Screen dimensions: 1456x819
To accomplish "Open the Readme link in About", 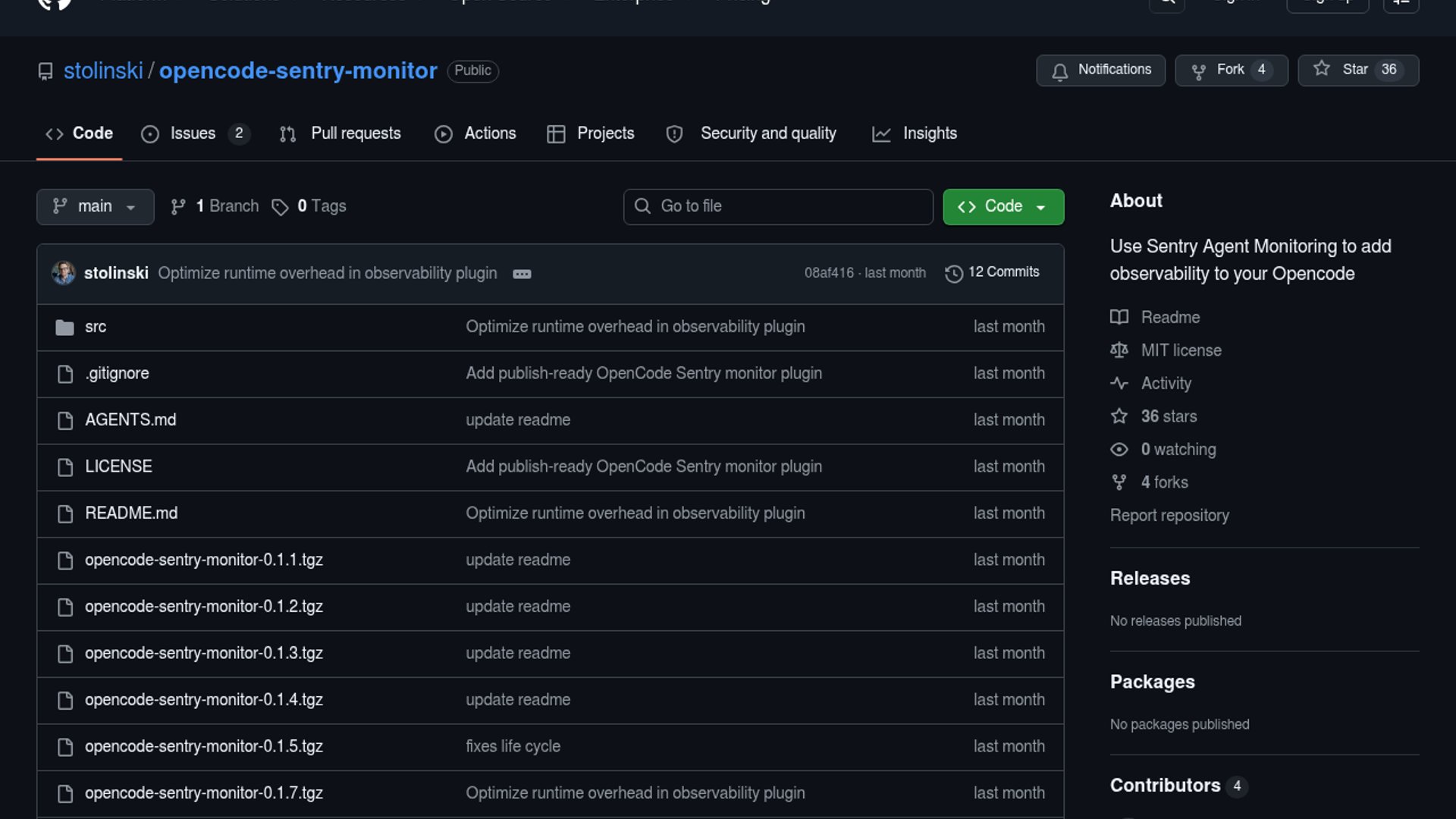I will [1170, 317].
